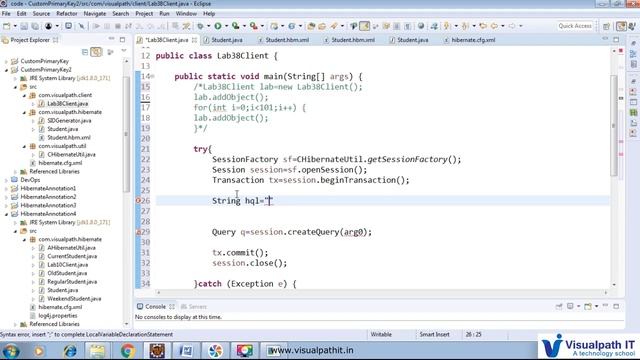Collapse all items in Project Explorer
This screenshot has width=640, height=360.
tap(85, 52)
